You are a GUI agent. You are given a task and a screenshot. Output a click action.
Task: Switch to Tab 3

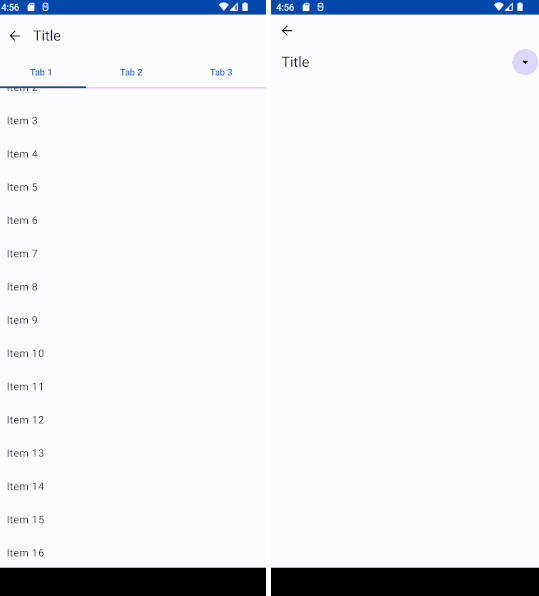tap(221, 72)
